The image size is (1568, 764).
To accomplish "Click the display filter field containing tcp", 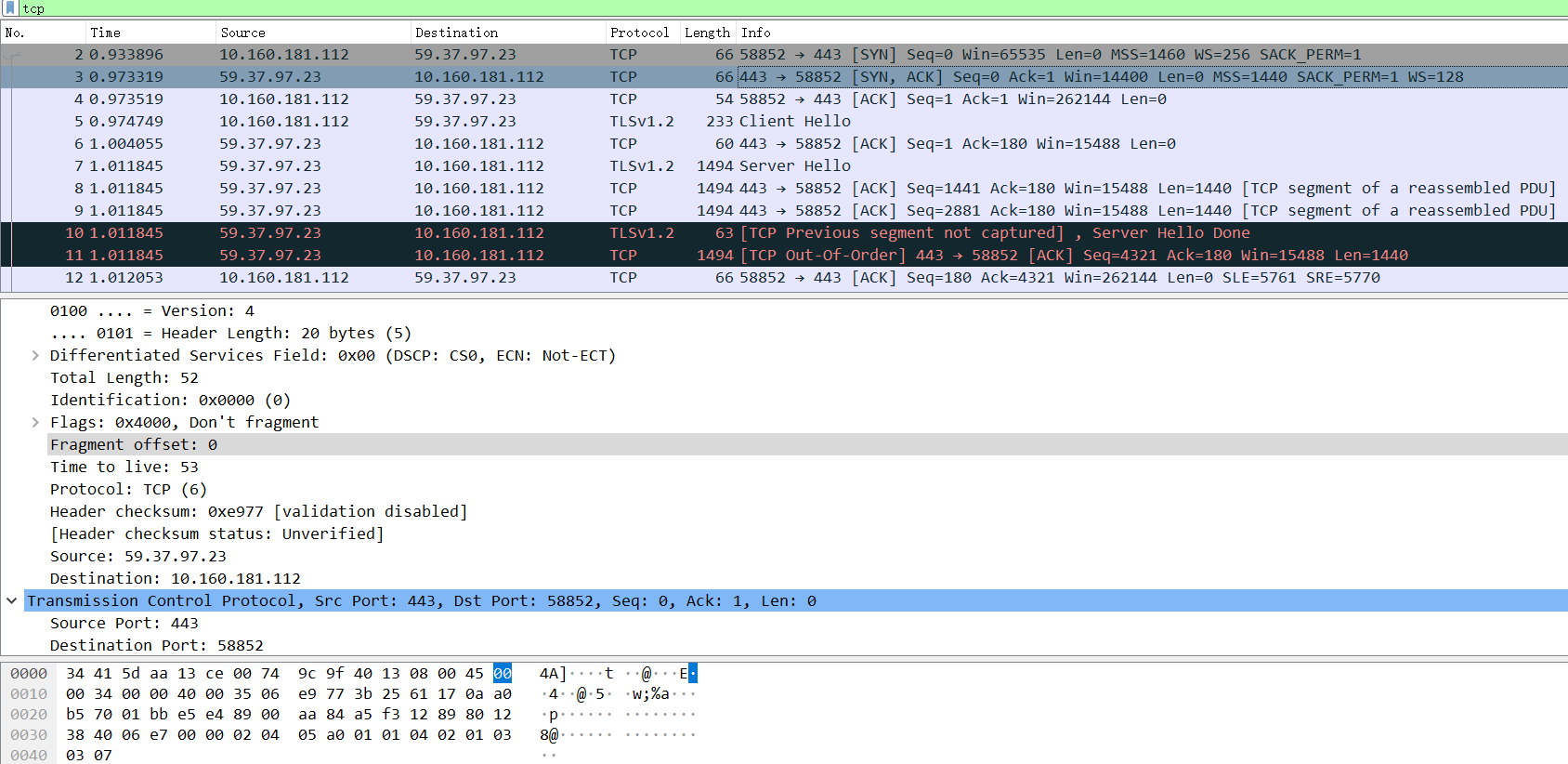I will (794, 8).
